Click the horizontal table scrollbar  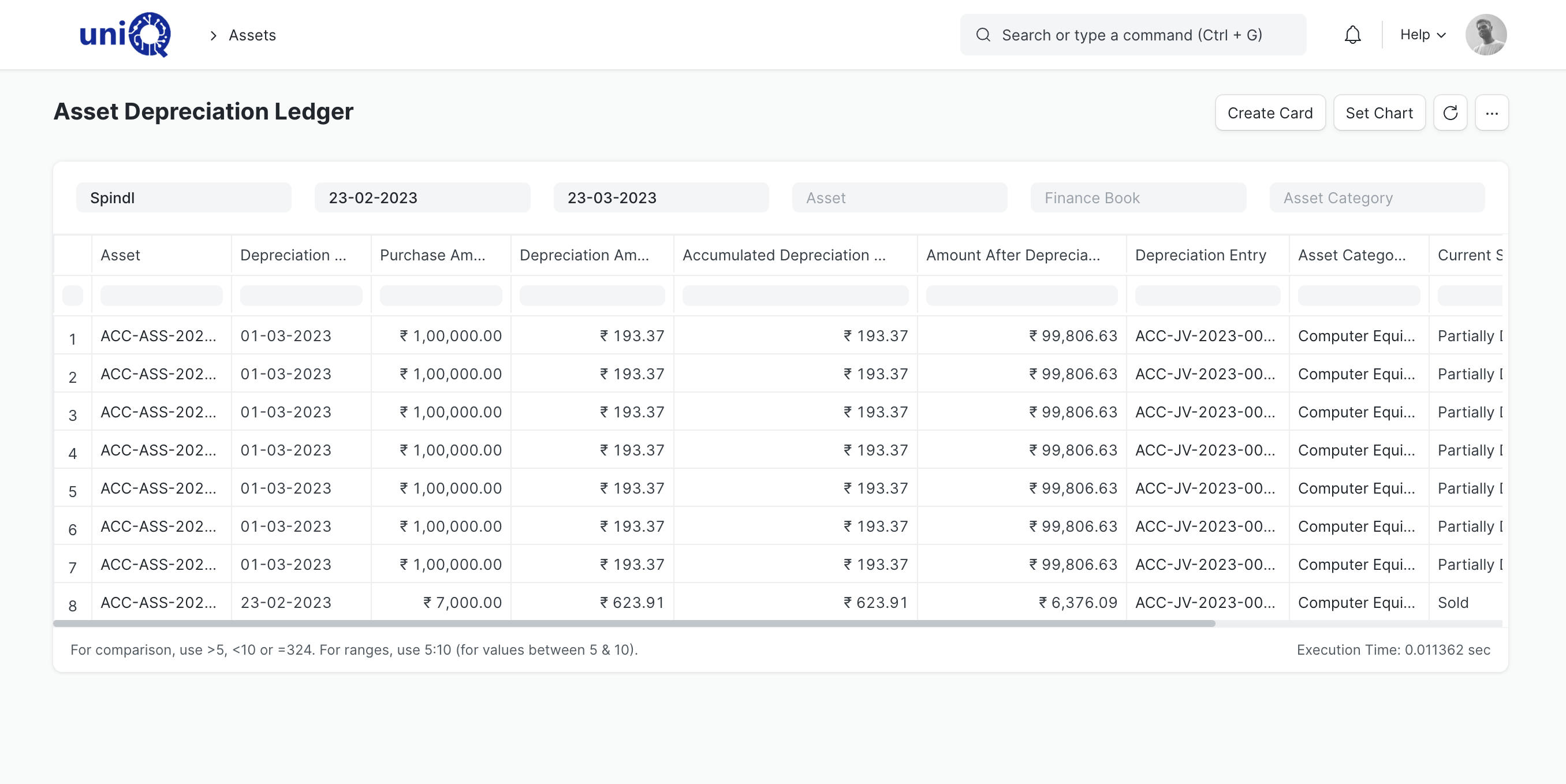(x=634, y=624)
